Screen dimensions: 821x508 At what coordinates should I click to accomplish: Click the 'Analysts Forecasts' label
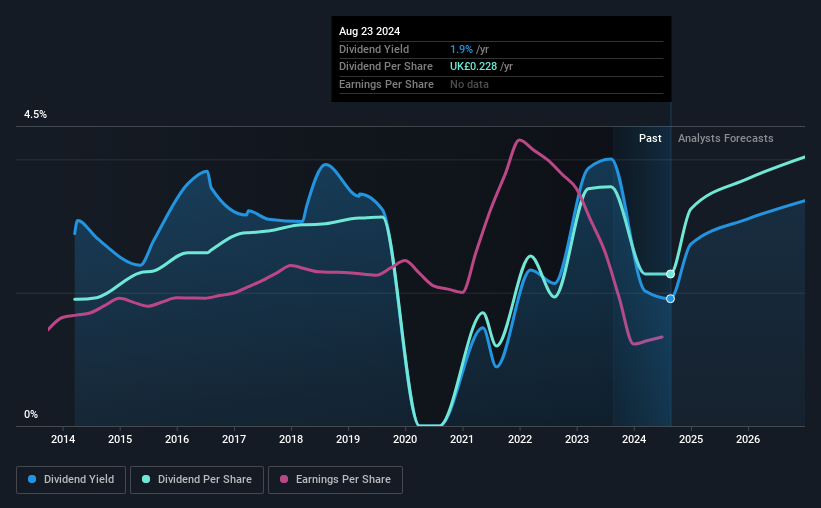(x=725, y=138)
